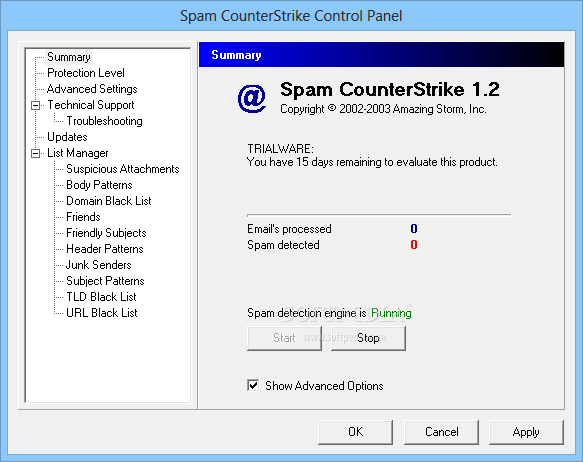Viewport: 583px width, 462px height.
Task: Click the blue @ Spam CounterStrike logo
Action: click(x=252, y=99)
